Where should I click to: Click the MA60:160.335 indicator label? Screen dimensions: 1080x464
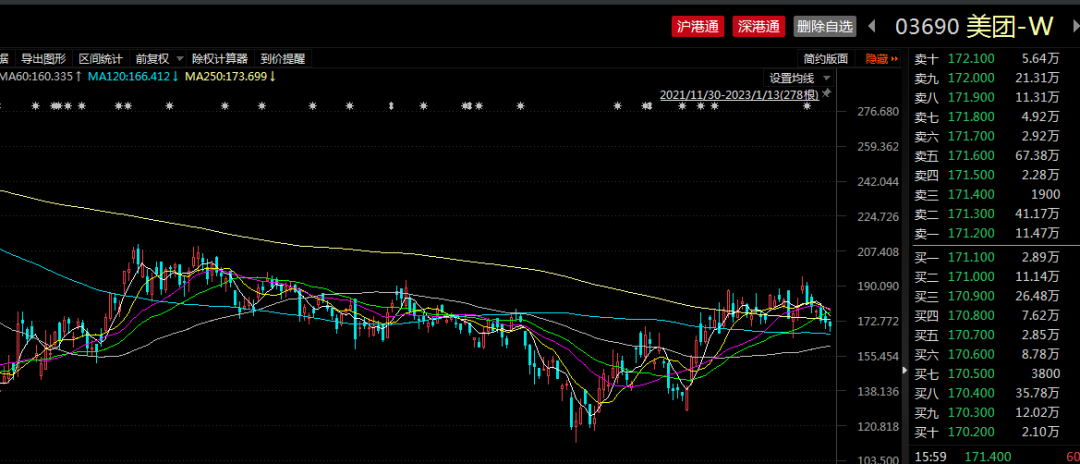point(41,76)
